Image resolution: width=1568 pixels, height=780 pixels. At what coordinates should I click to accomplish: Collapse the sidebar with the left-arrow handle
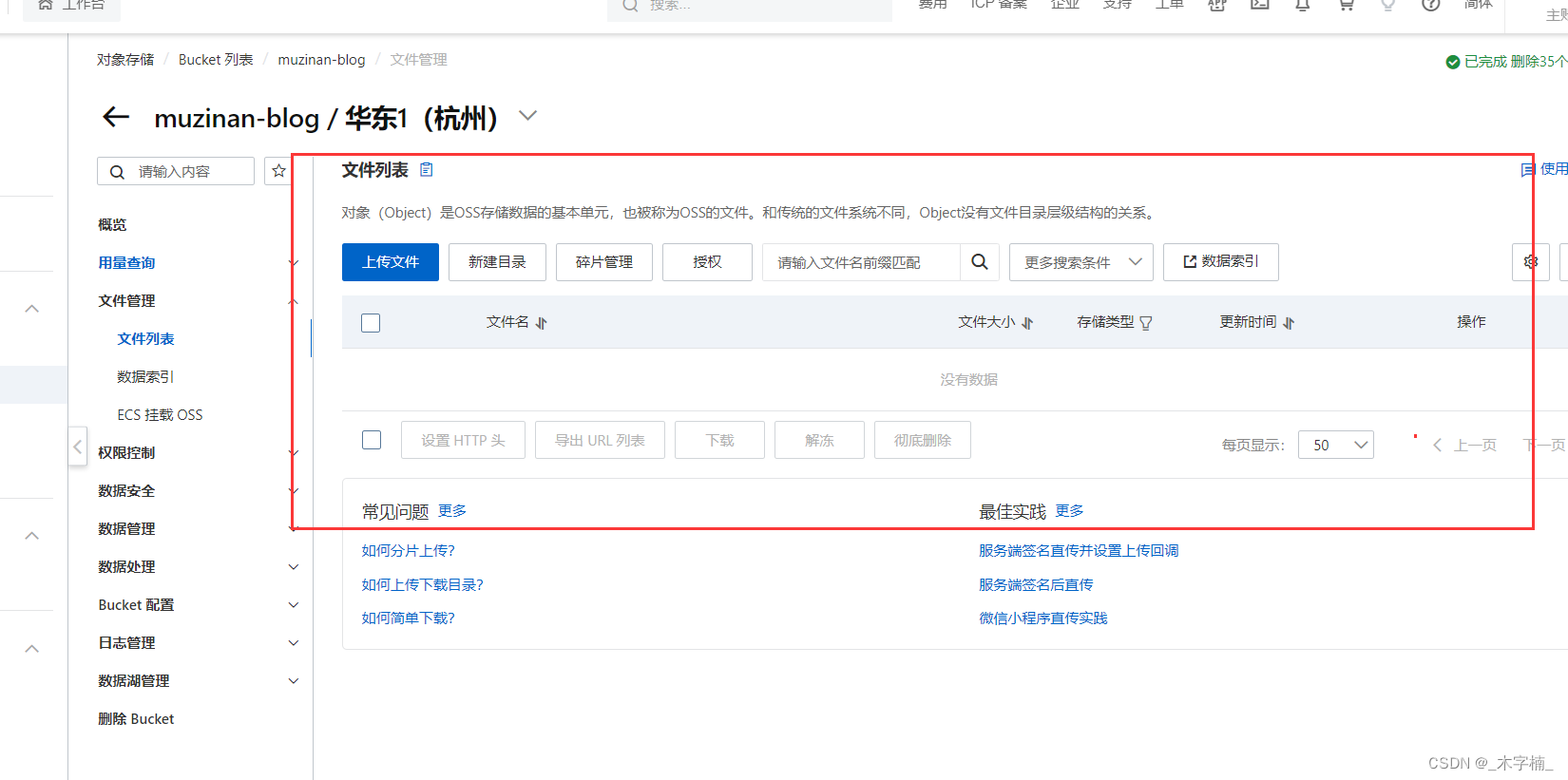78,446
